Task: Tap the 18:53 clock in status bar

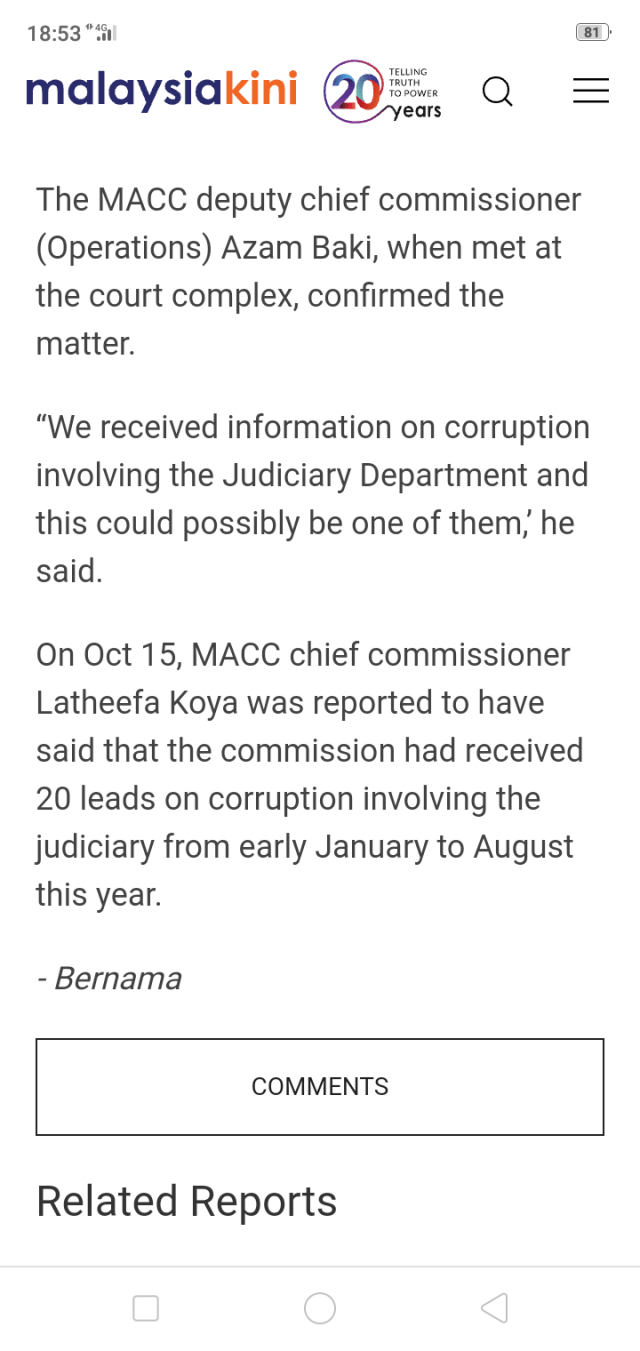Action: (x=54, y=34)
